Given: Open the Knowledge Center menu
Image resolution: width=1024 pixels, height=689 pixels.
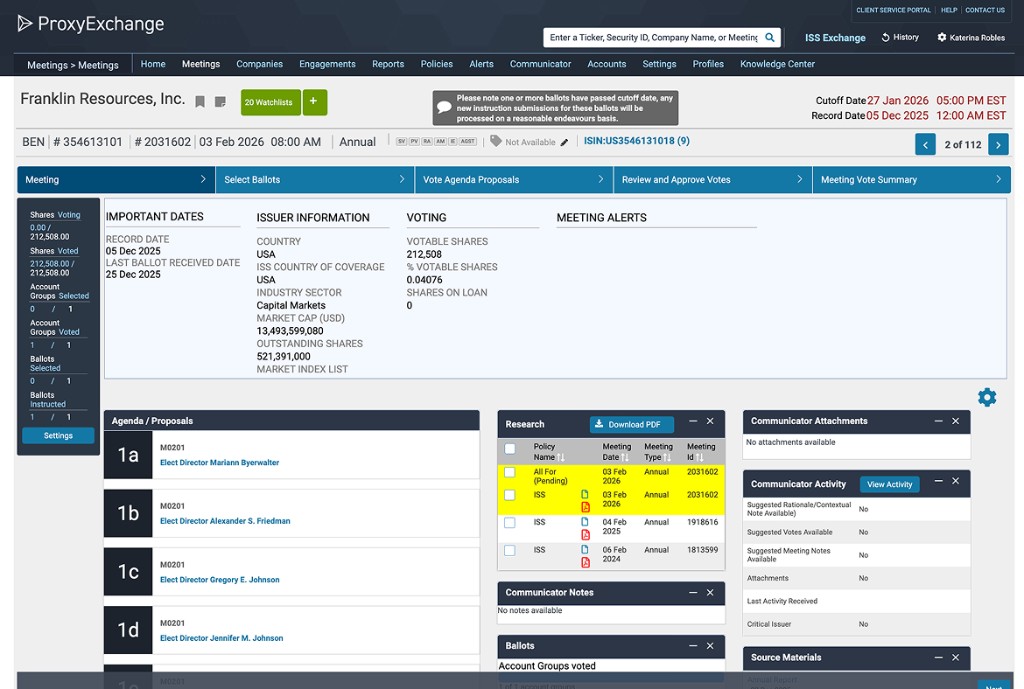Looking at the screenshot, I should (777, 64).
